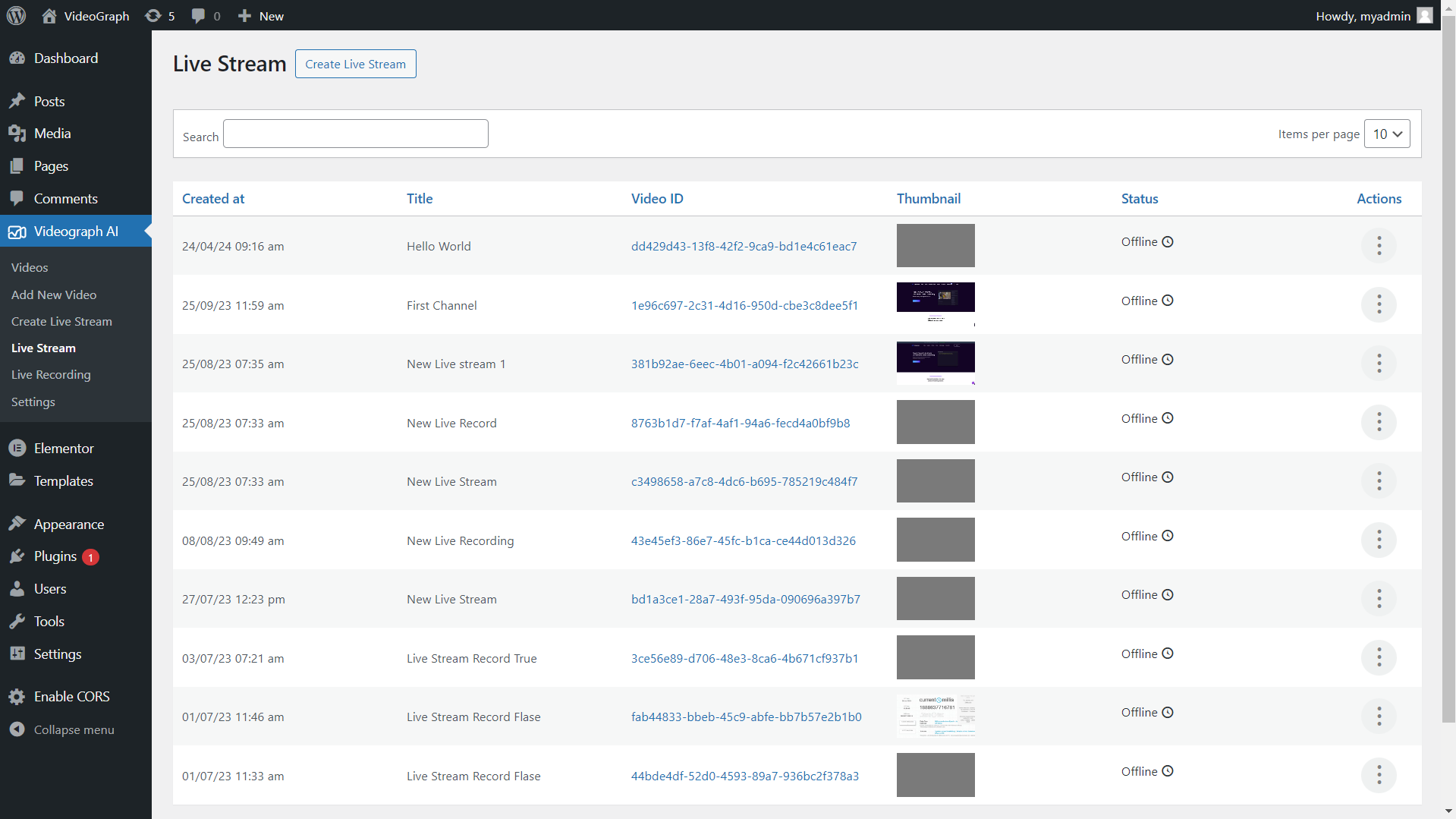Click the WordPress logo in the admin bar
This screenshot has height=819, width=1456.
tap(17, 15)
